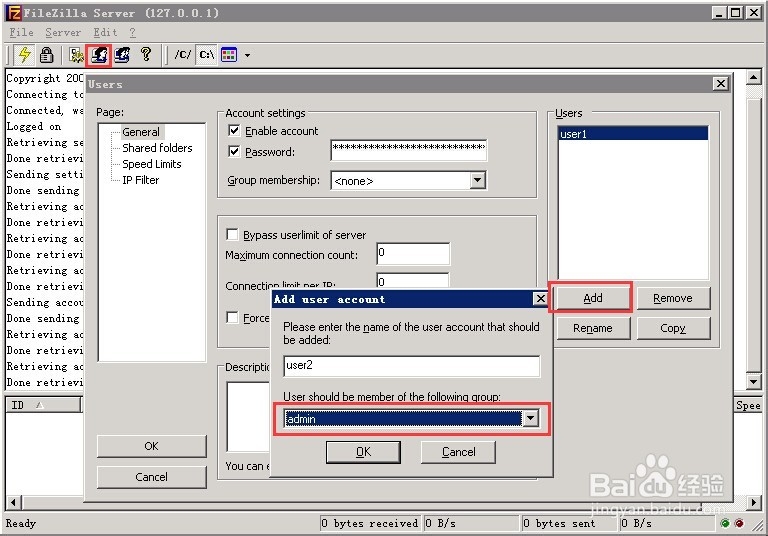768x536 pixels.
Task: Click the question mark help icon
Action: tap(145, 54)
